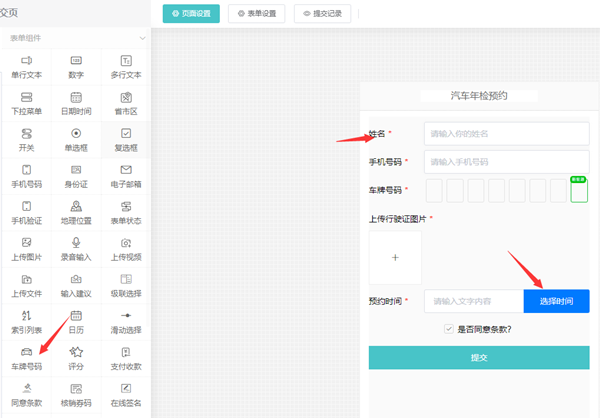The height and width of the screenshot is (418, 600).
Task: Select the 数字 number component
Action: (x=76, y=67)
